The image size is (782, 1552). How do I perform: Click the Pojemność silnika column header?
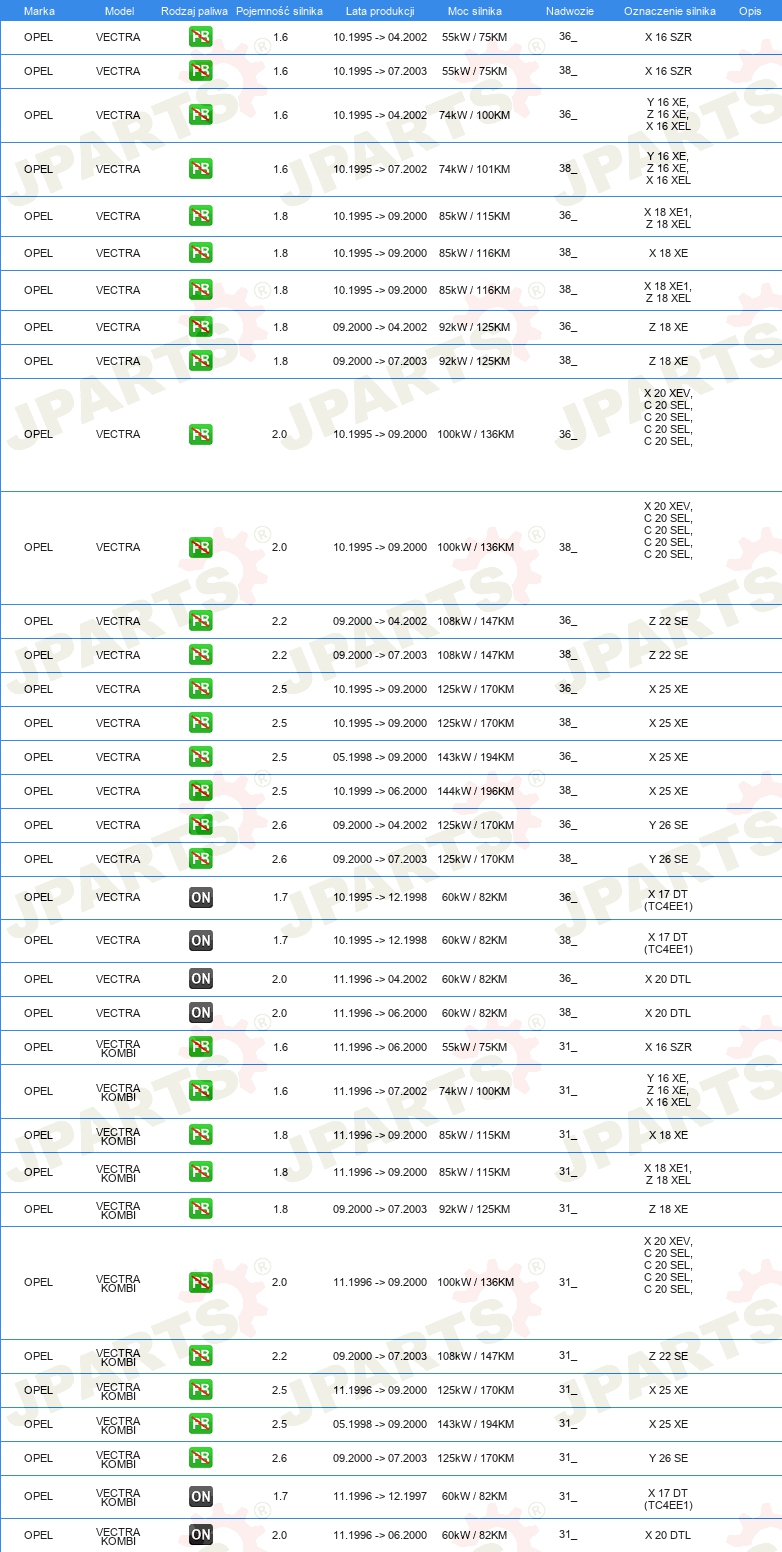279,11
